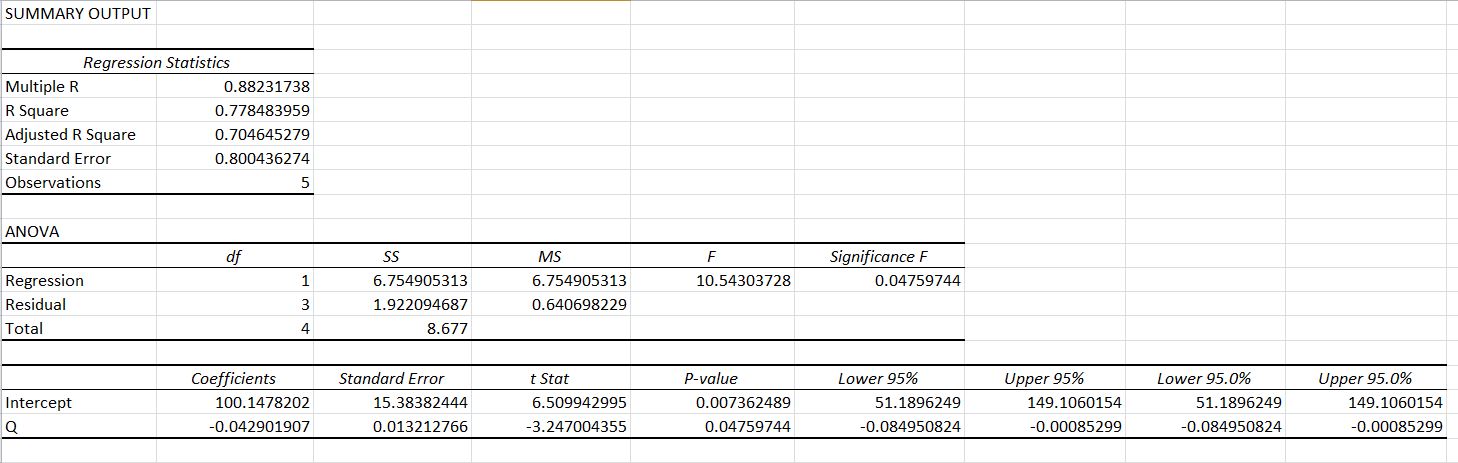1458x463 pixels.
Task: Click the Q t Stat value -3.247004355
Action: 578,427
